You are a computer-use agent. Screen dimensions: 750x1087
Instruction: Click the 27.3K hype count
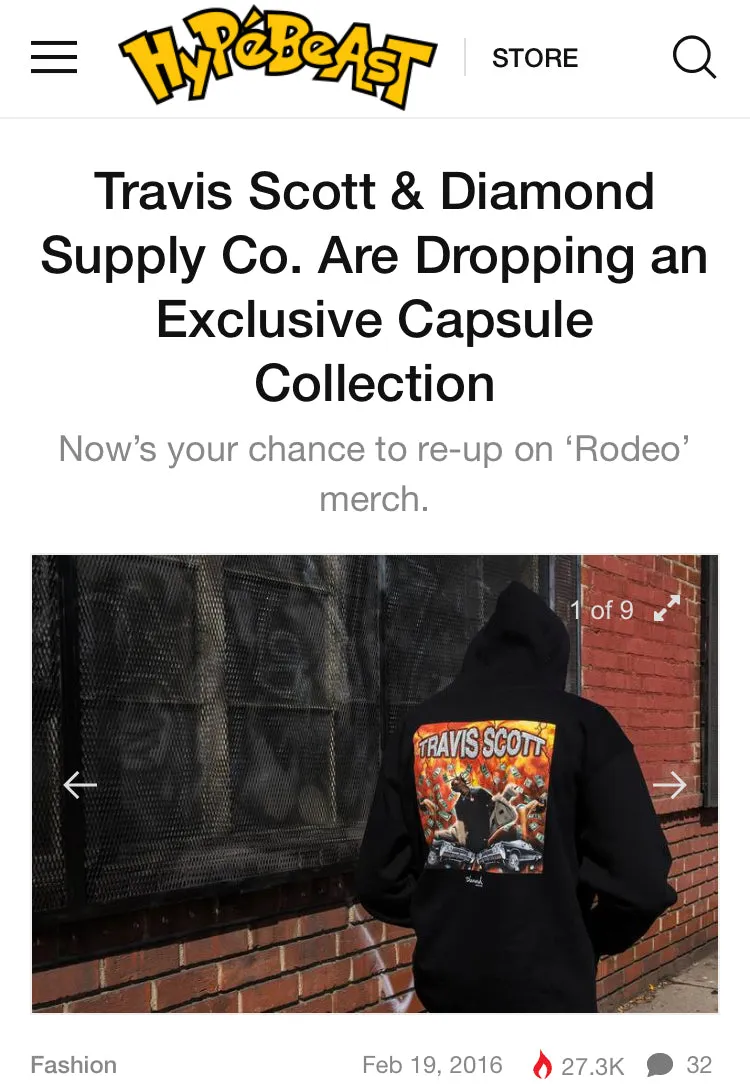(593, 1066)
